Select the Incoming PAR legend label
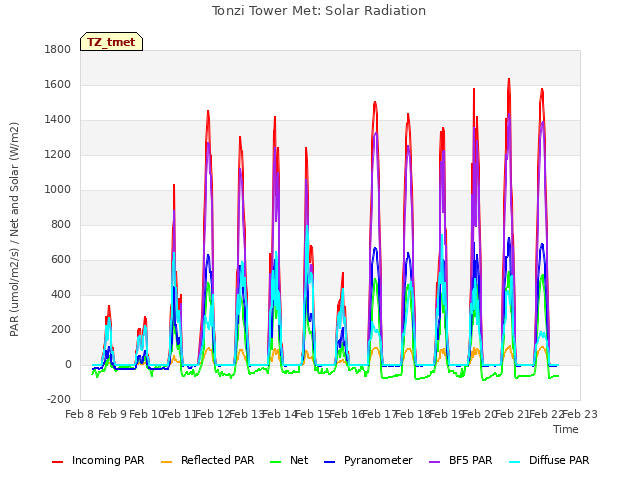Image resolution: width=640 pixels, height=480 pixels. (108, 460)
